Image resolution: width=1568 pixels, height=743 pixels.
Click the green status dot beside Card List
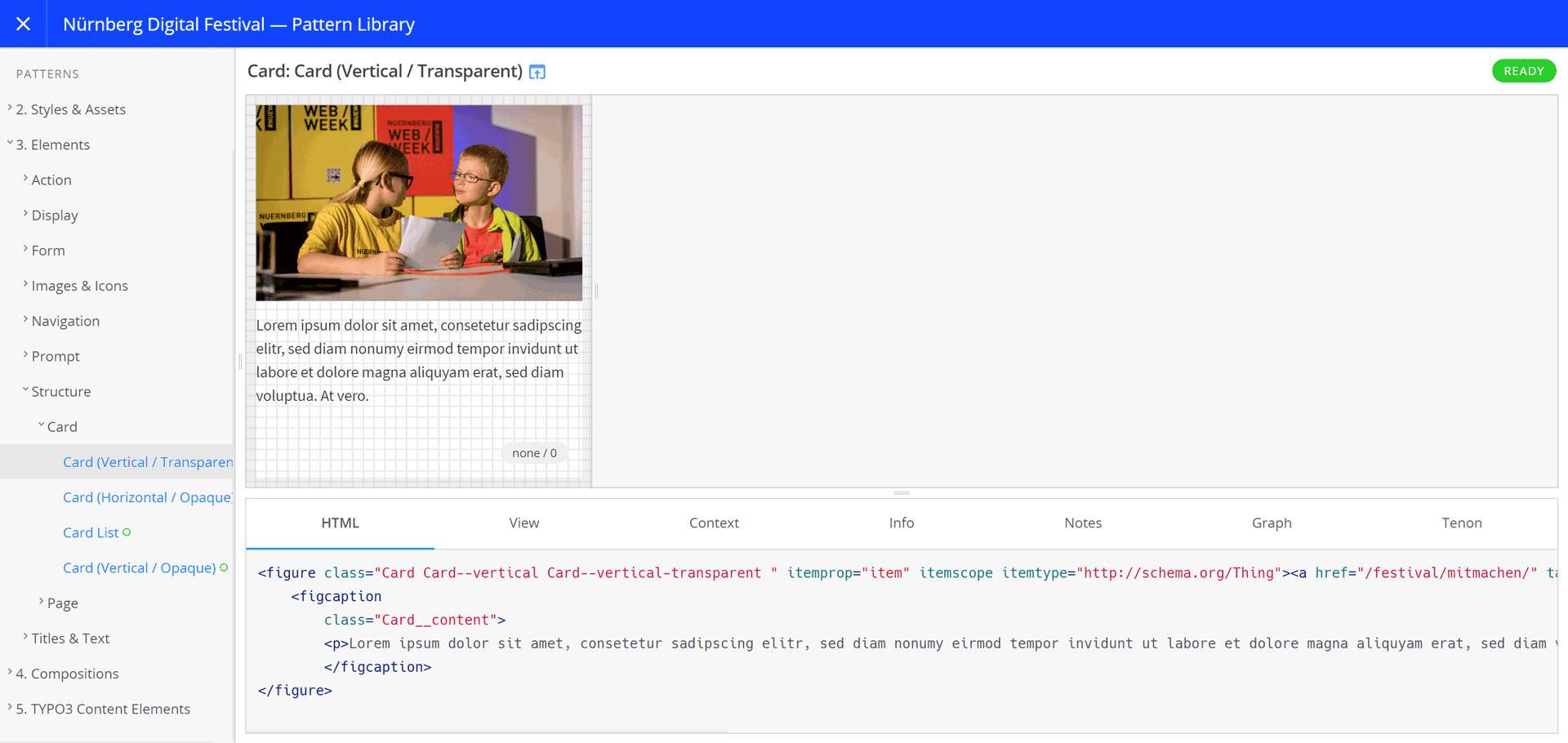[127, 532]
